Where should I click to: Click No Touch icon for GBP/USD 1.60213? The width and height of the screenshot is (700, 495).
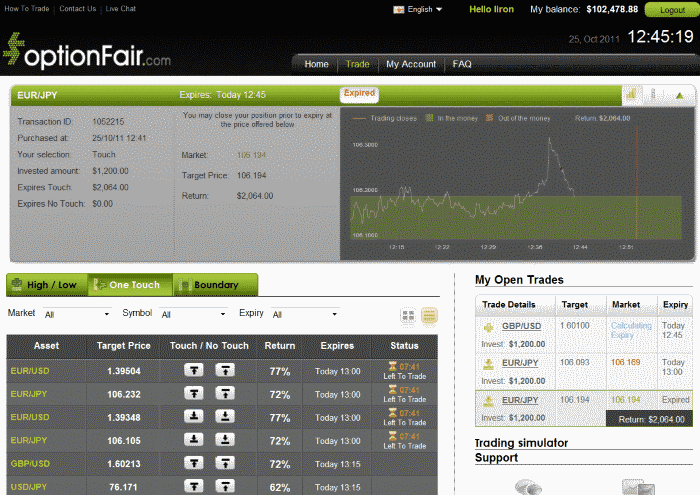(227, 463)
